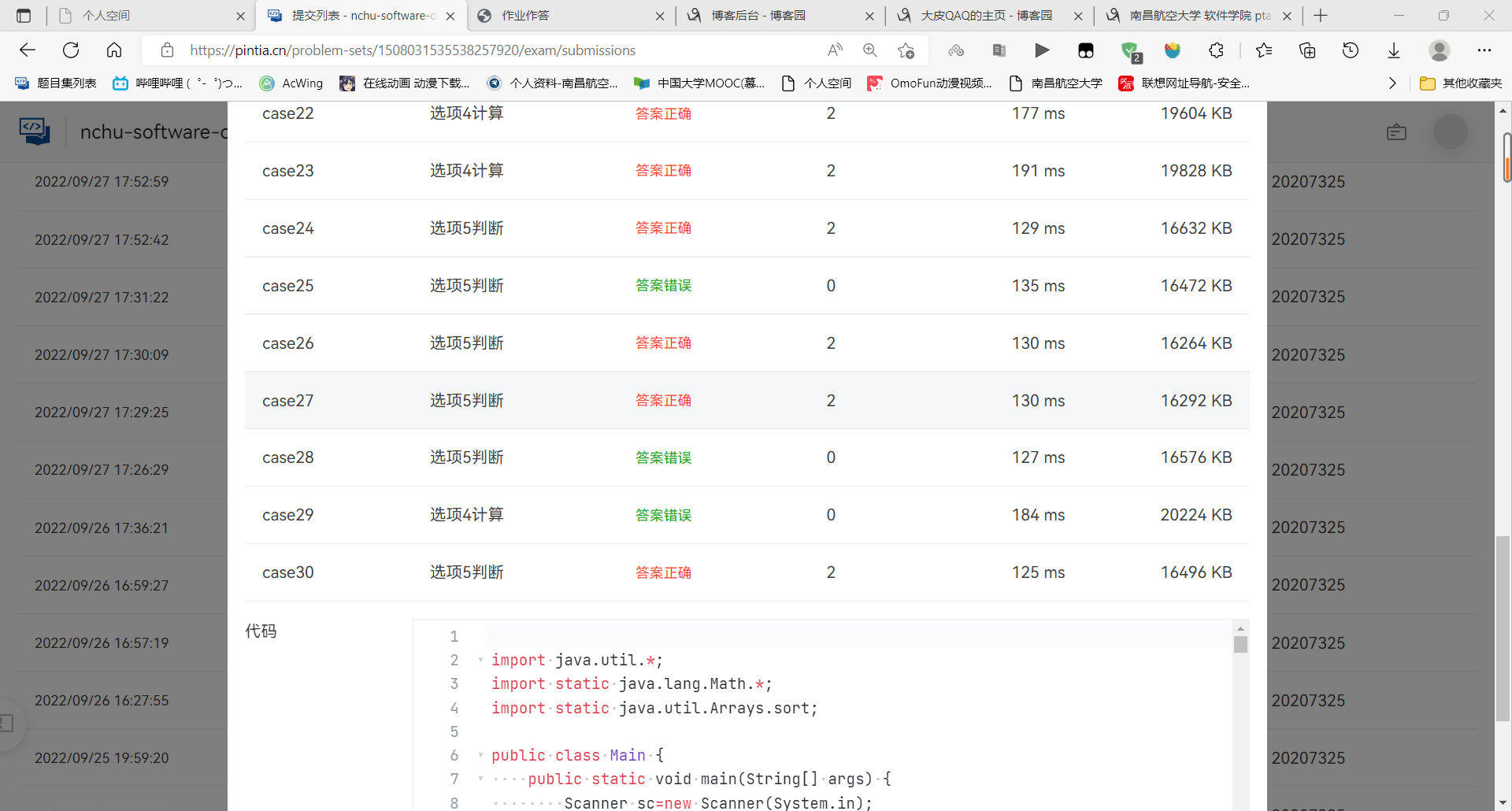Open the browser settings and more menu
1512x811 pixels.
click(1484, 50)
